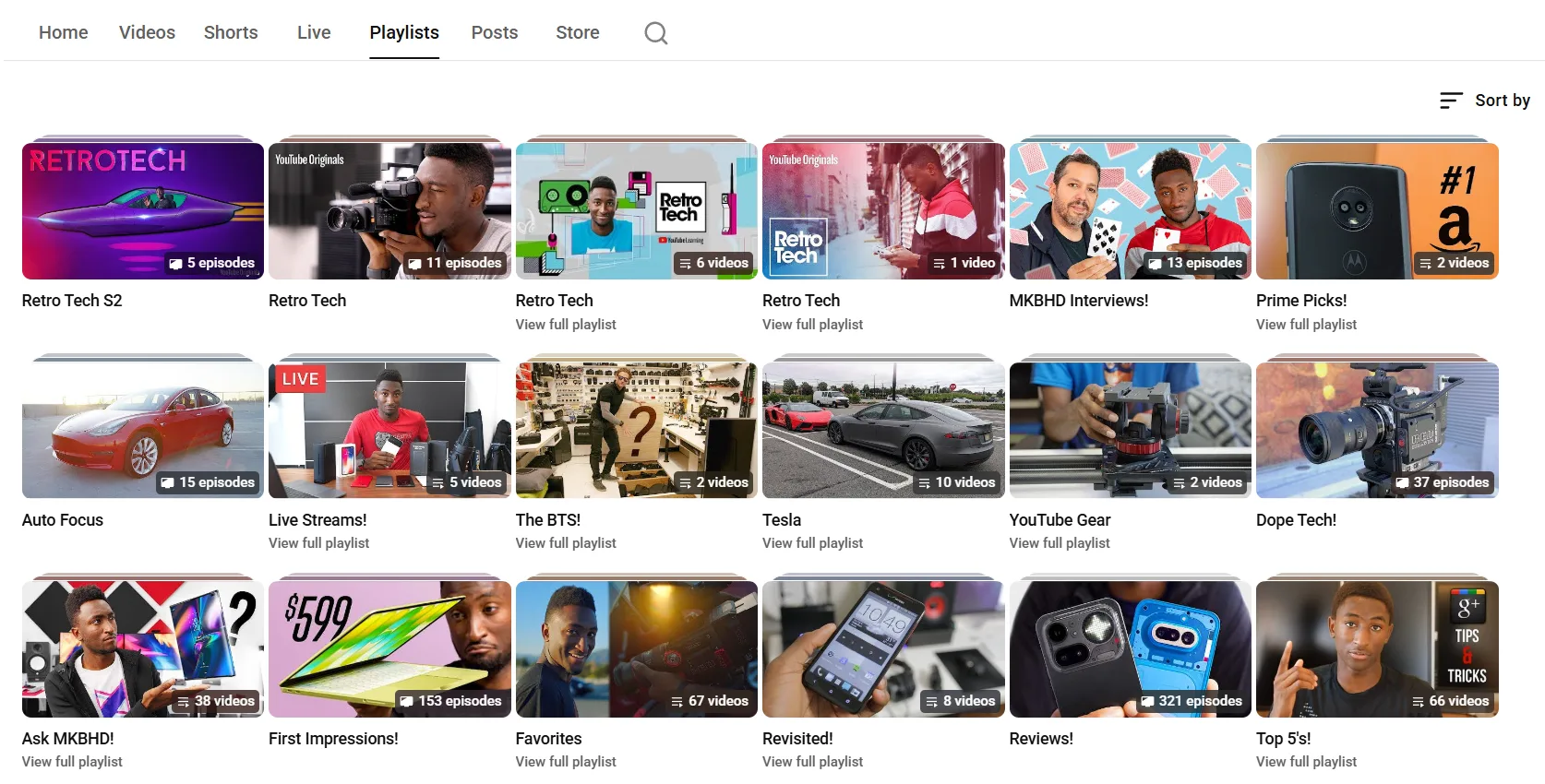Click the Prime Picks! title
This screenshot has height=784, width=1545.
(x=1301, y=301)
